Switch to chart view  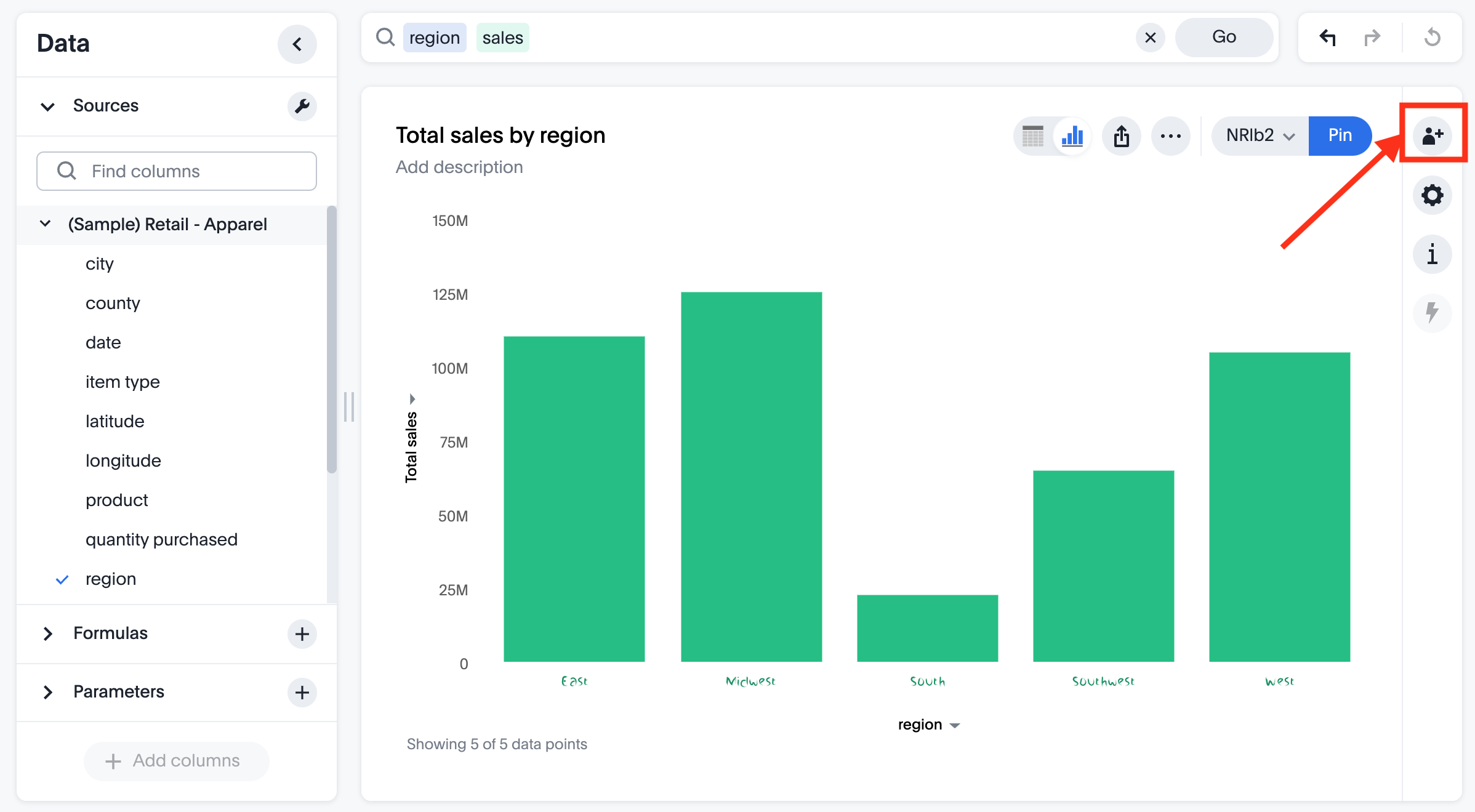(x=1072, y=136)
